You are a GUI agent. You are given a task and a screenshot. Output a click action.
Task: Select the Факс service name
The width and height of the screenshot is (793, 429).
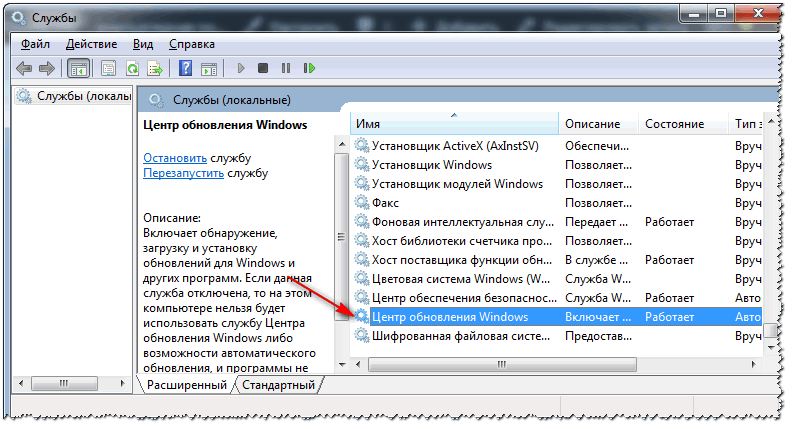[385, 203]
